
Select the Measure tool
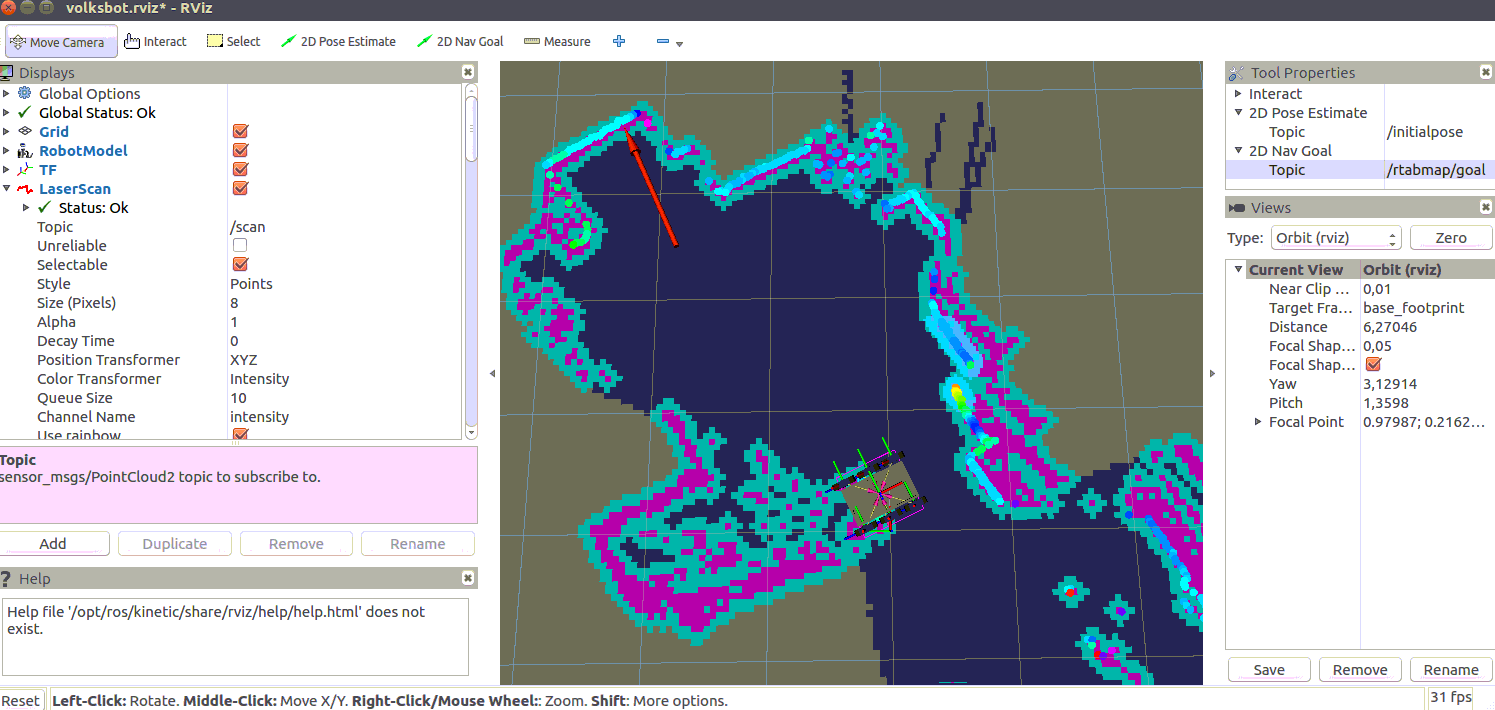557,42
